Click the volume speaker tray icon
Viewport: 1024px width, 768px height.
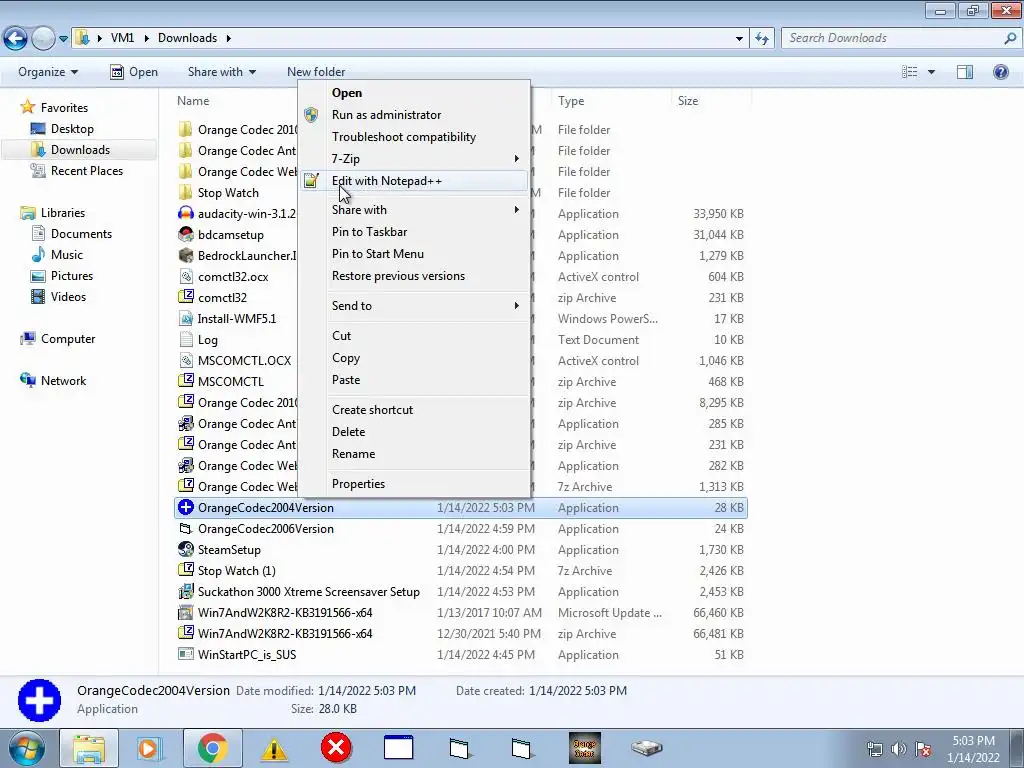click(x=899, y=750)
